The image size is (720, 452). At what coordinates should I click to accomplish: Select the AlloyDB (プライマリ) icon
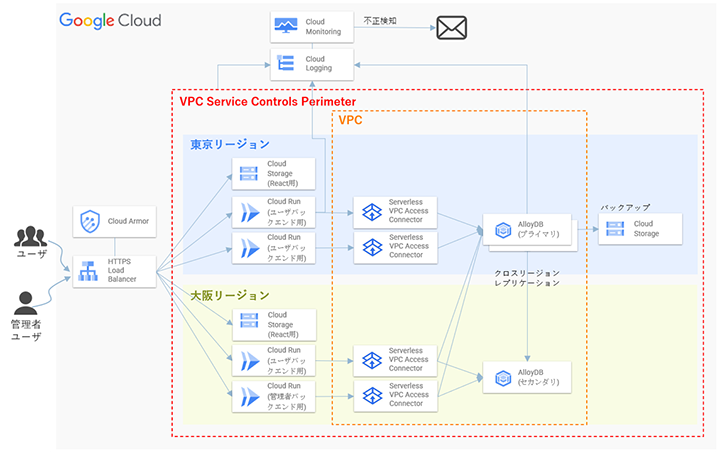[x=503, y=230]
